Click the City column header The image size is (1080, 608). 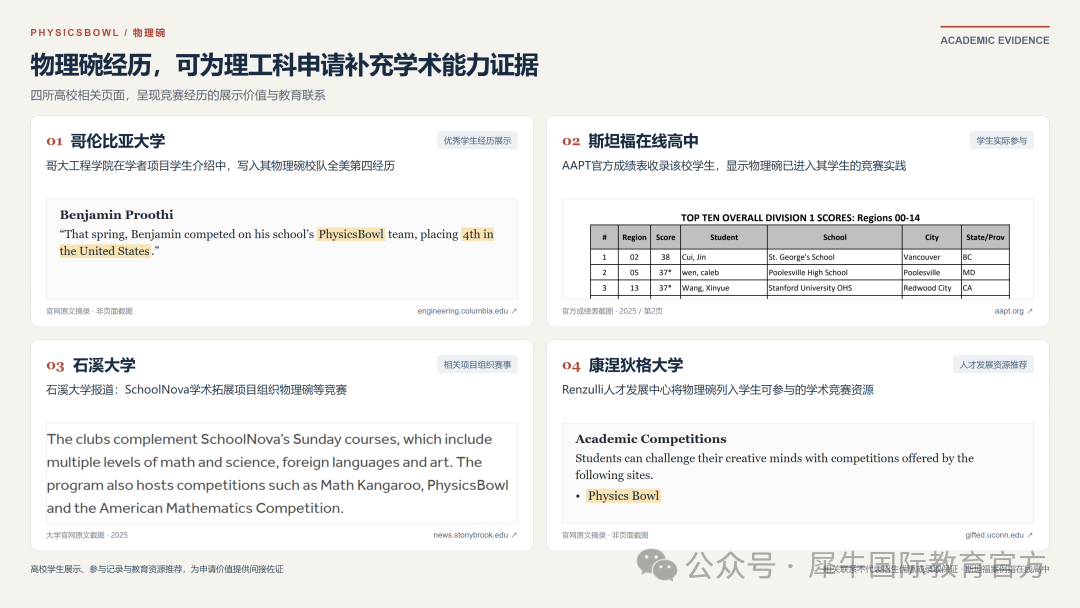click(932, 237)
